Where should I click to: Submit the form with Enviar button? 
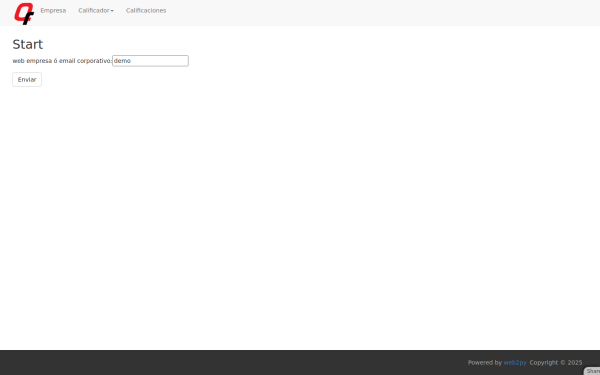27,80
